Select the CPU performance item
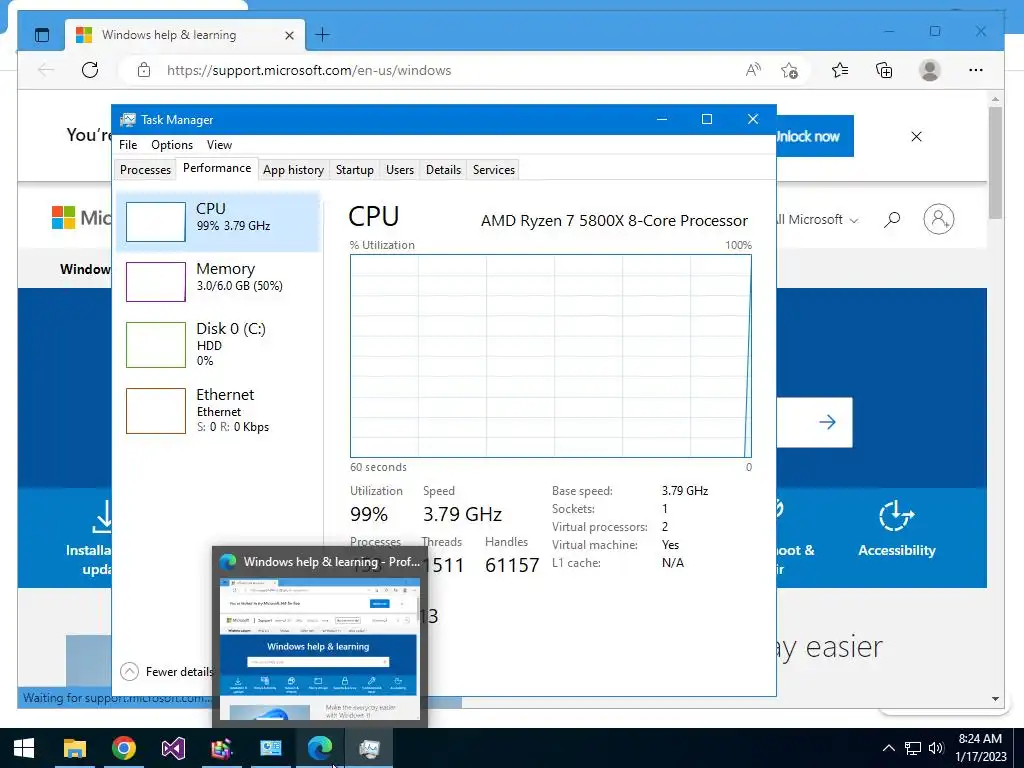Image resolution: width=1024 pixels, height=768 pixels. 217,221
